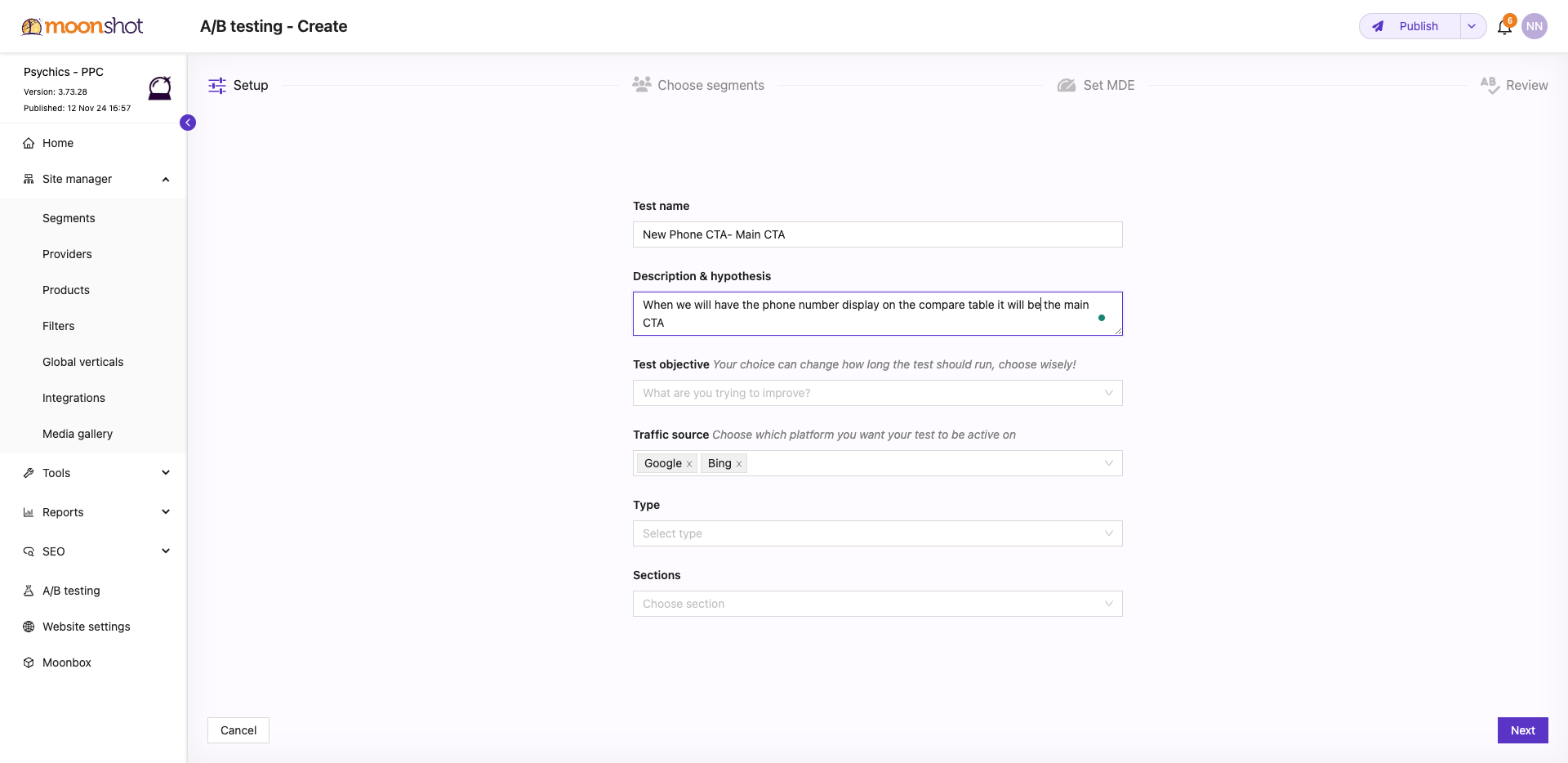1568x763 pixels.
Task: Click the SEO search icon
Action: [x=29, y=551]
